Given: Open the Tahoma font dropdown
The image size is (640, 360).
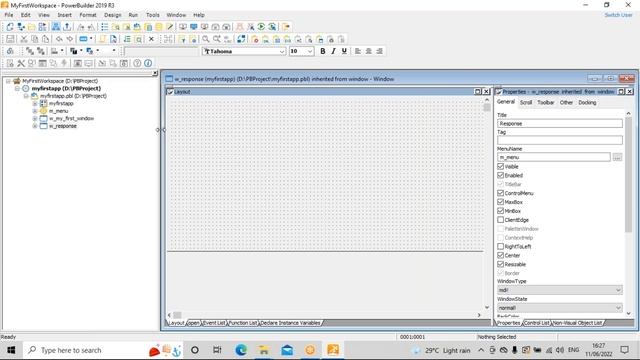Looking at the screenshot, I should pyautogui.click(x=282, y=51).
